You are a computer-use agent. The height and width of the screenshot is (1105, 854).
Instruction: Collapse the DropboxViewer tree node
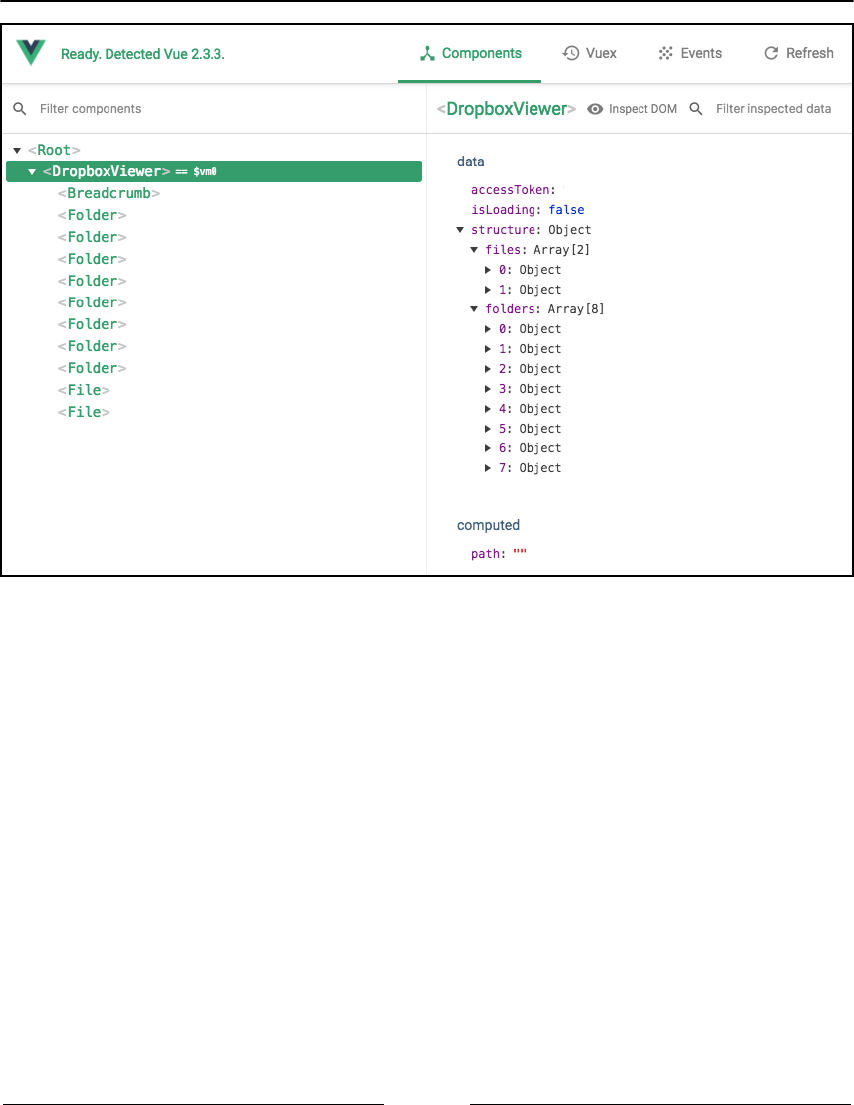32,171
